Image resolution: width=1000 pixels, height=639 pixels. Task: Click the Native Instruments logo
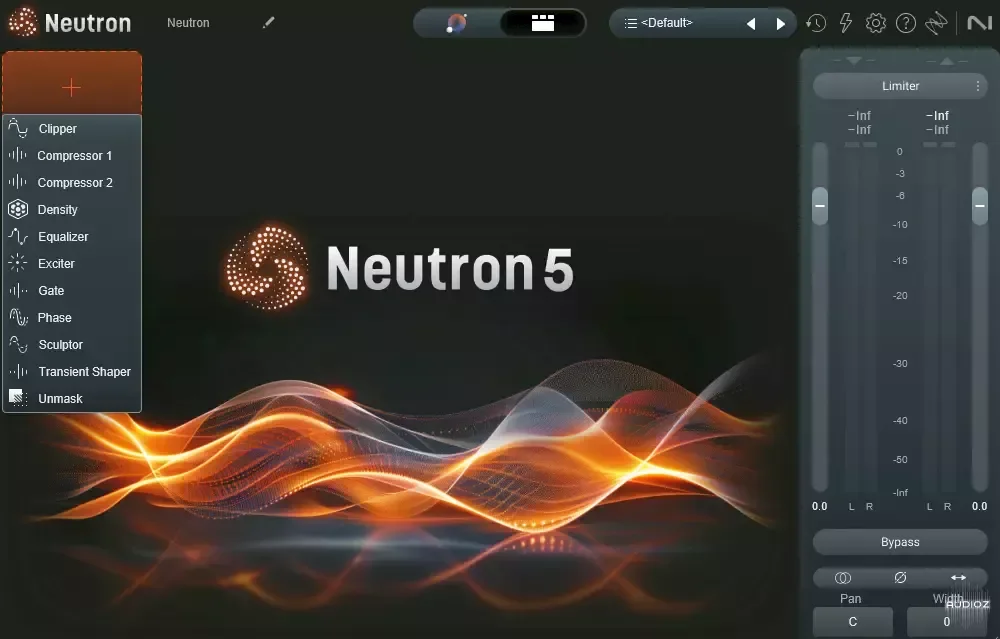click(980, 24)
